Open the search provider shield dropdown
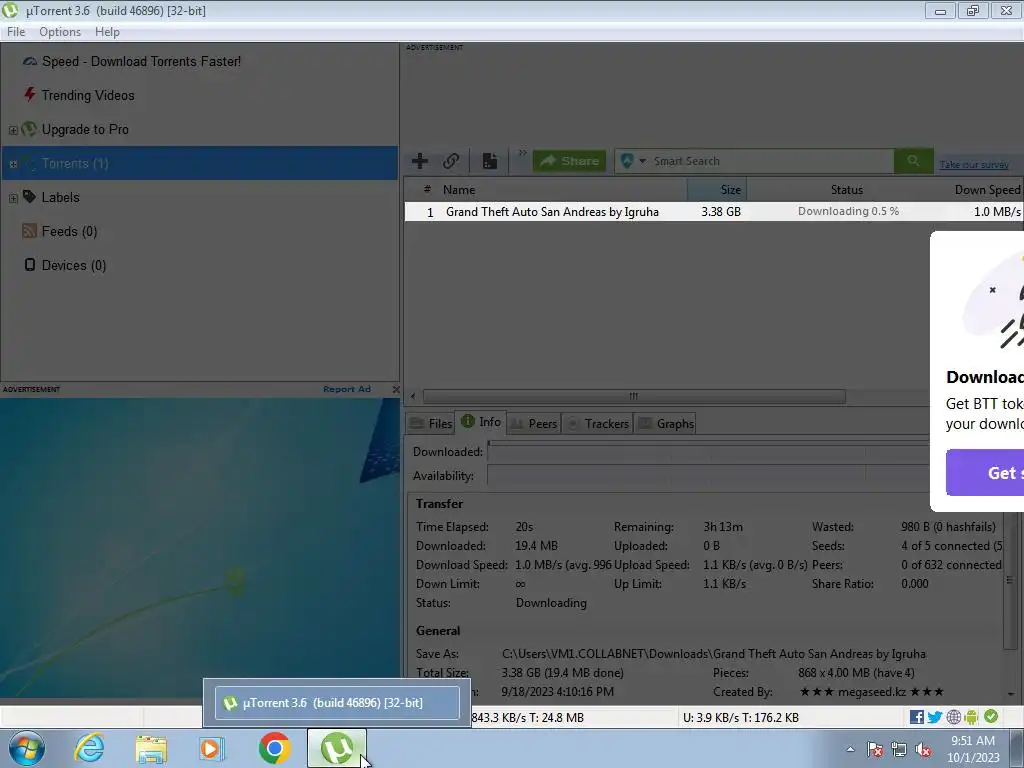This screenshot has width=1024, height=768. (633, 161)
